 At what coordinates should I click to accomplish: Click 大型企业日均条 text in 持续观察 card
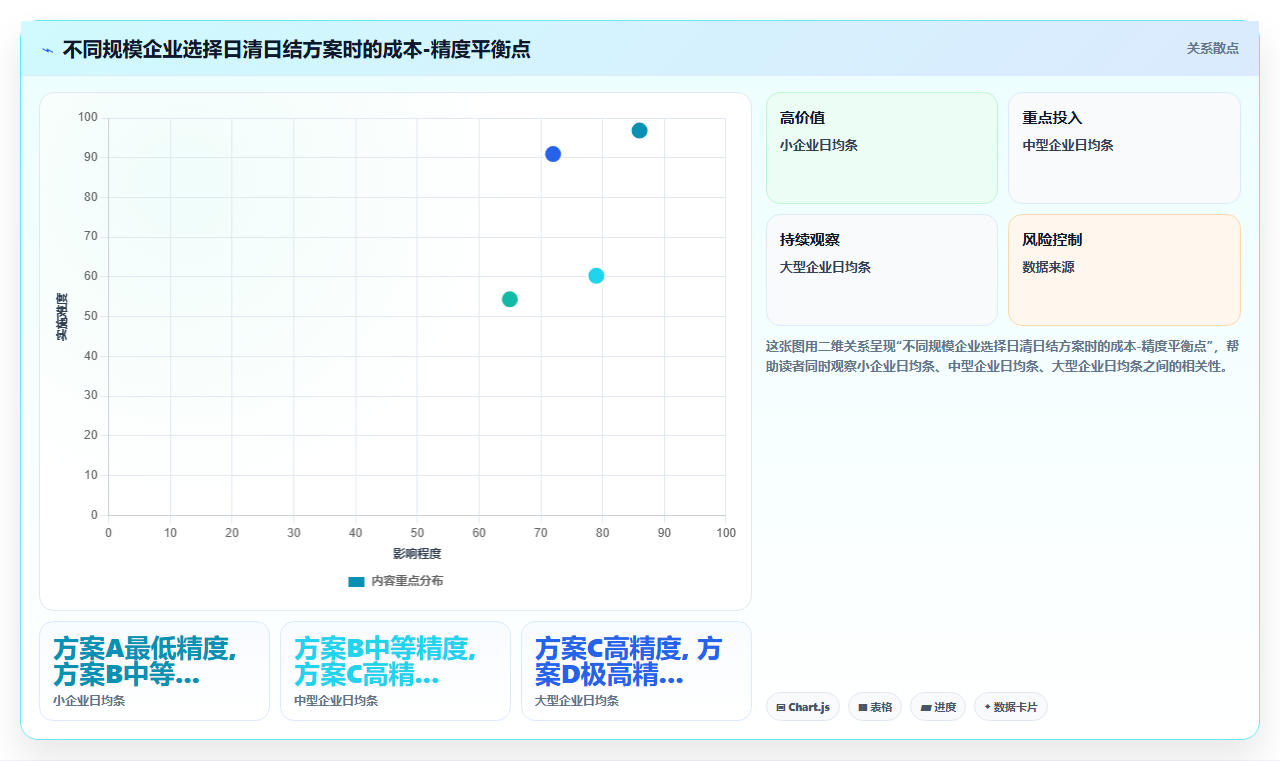826,267
